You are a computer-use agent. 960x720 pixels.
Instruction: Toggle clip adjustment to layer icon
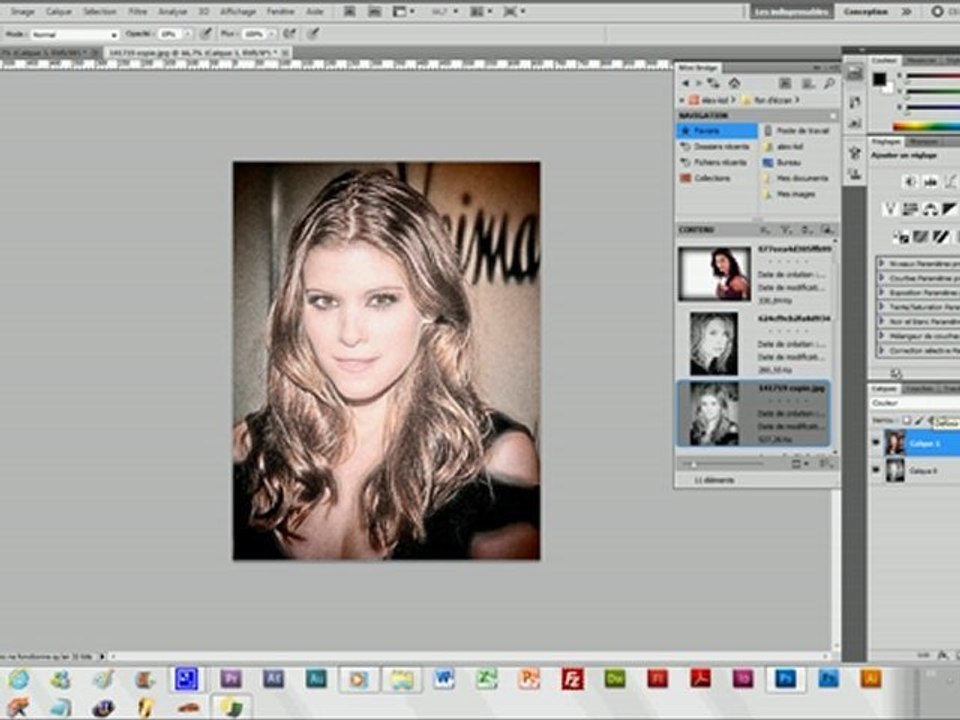896,373
